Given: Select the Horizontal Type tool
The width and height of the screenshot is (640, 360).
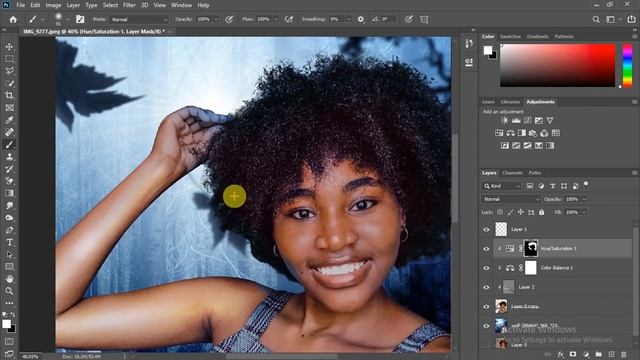Looking at the screenshot, I should pos(9,242).
